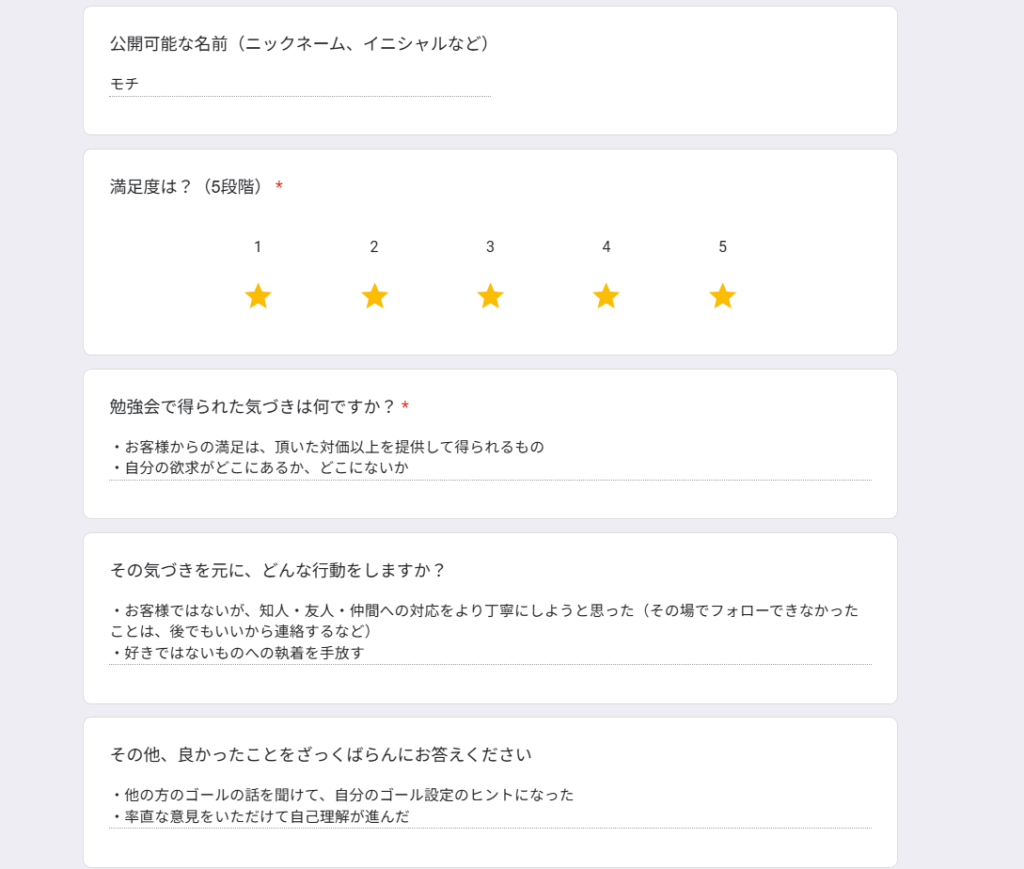Select the star under rating 1
The width and height of the screenshot is (1024, 869).
click(x=258, y=296)
